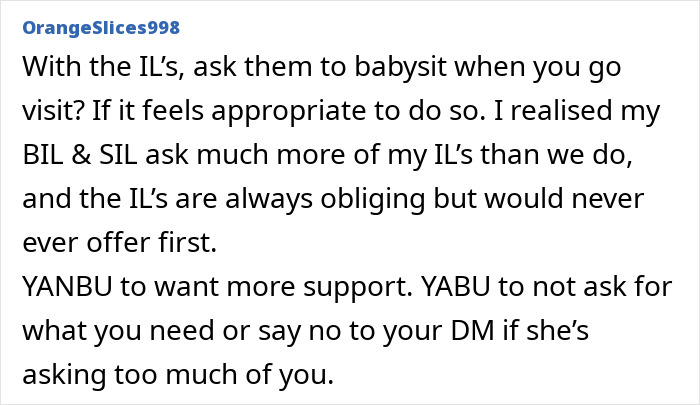This screenshot has height=405, width=700.
Task: Select the word "appropriate" in the comment
Action: 288,111
